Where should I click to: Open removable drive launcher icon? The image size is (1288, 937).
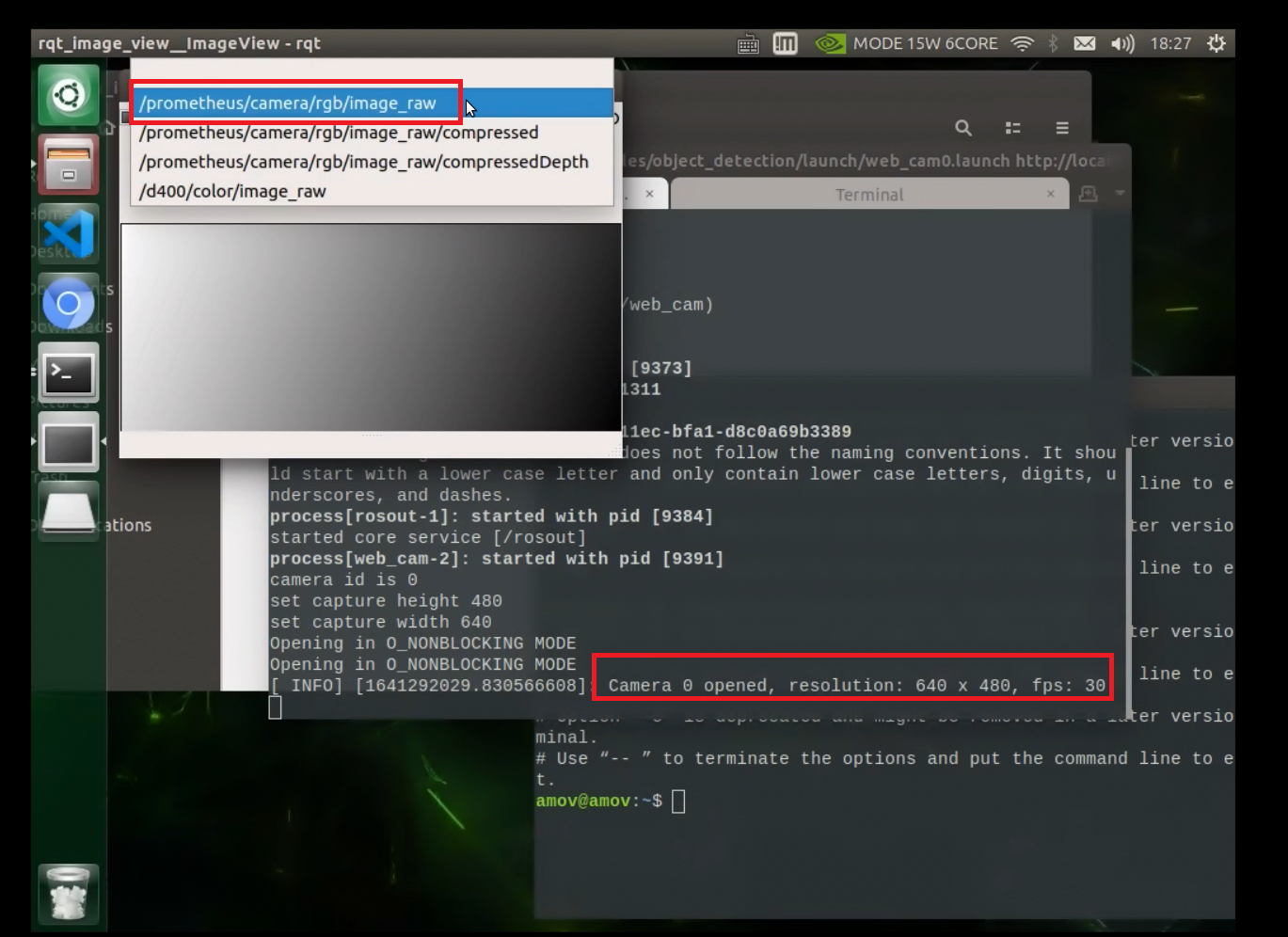(x=69, y=511)
